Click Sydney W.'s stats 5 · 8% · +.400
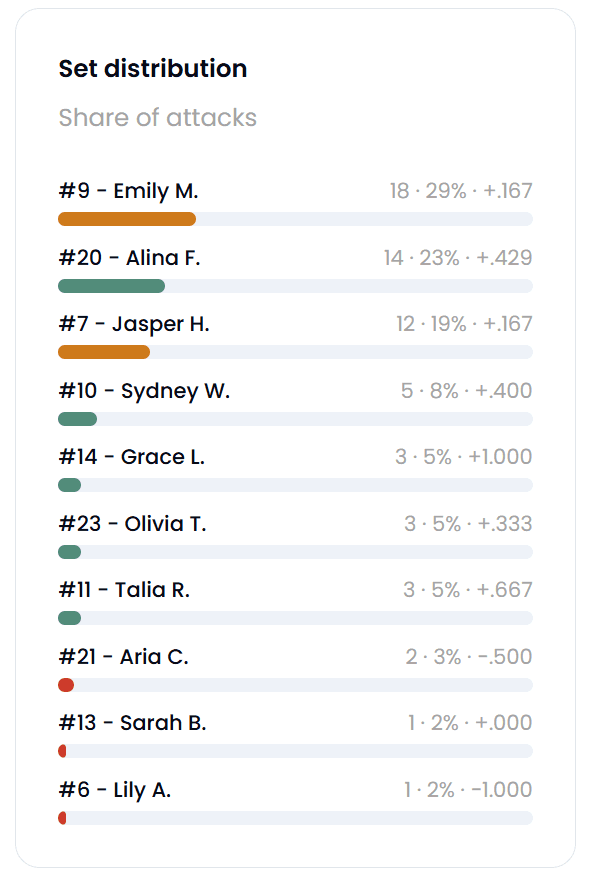Image resolution: width=589 pixels, height=879 pixels. (x=466, y=391)
